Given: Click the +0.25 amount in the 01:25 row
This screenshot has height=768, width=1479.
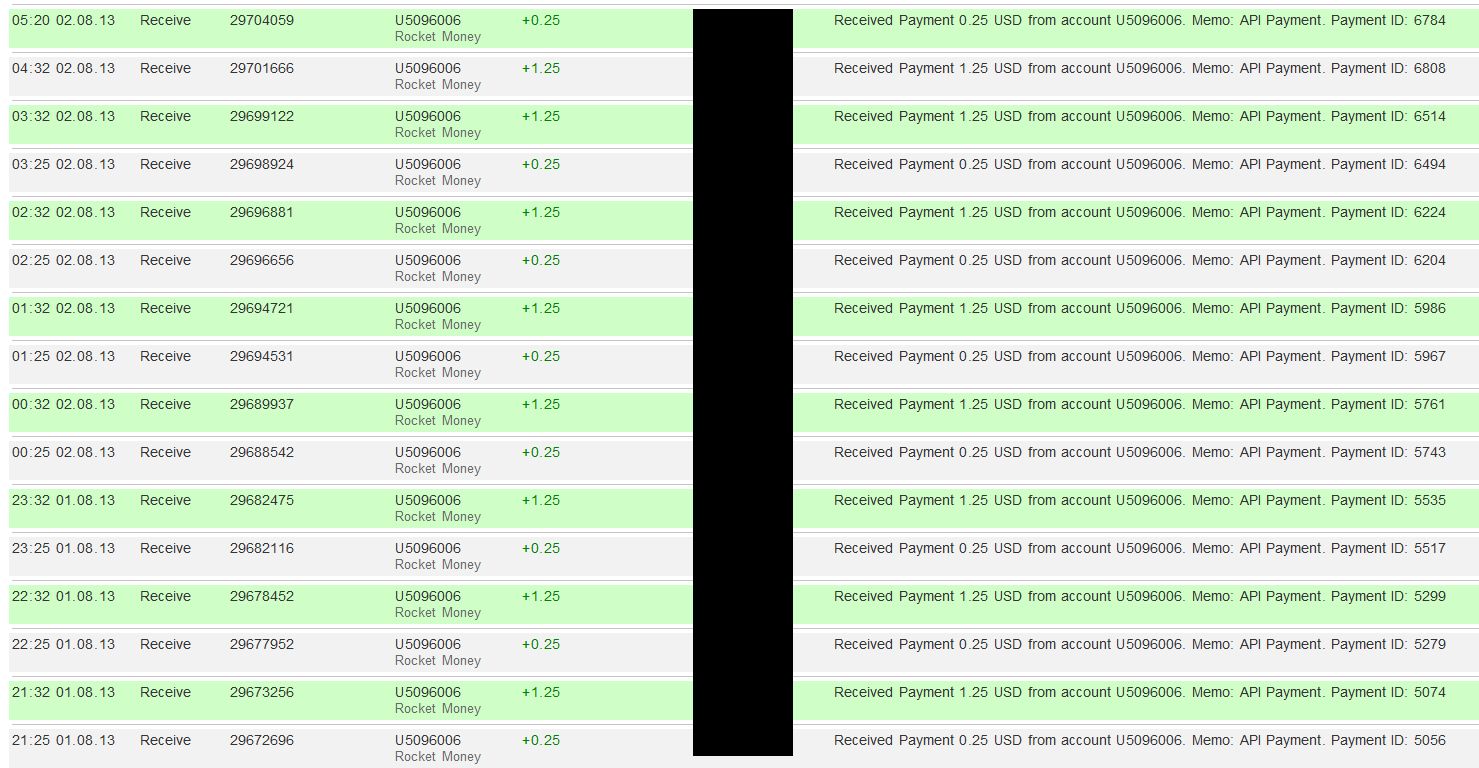Looking at the screenshot, I should tap(541, 356).
